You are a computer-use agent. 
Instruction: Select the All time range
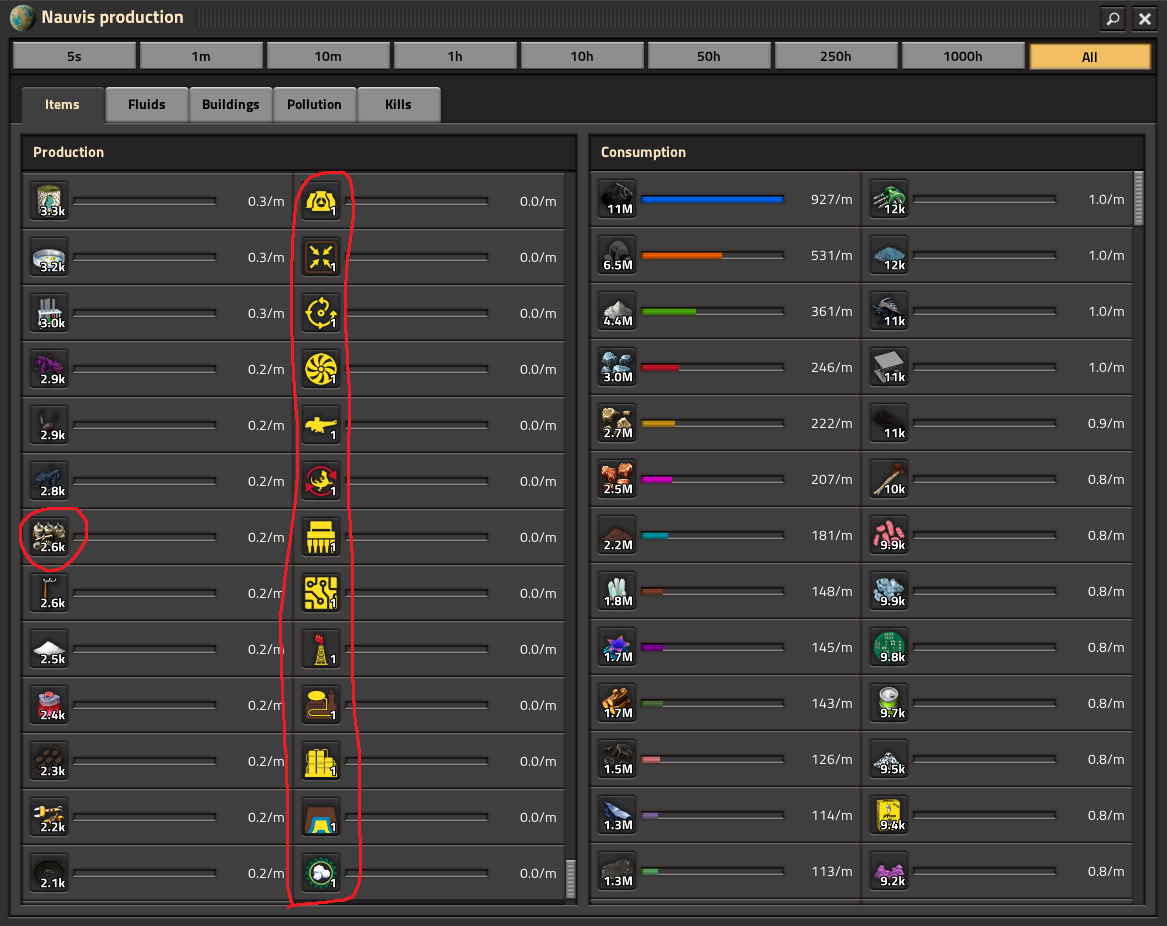click(x=1090, y=57)
